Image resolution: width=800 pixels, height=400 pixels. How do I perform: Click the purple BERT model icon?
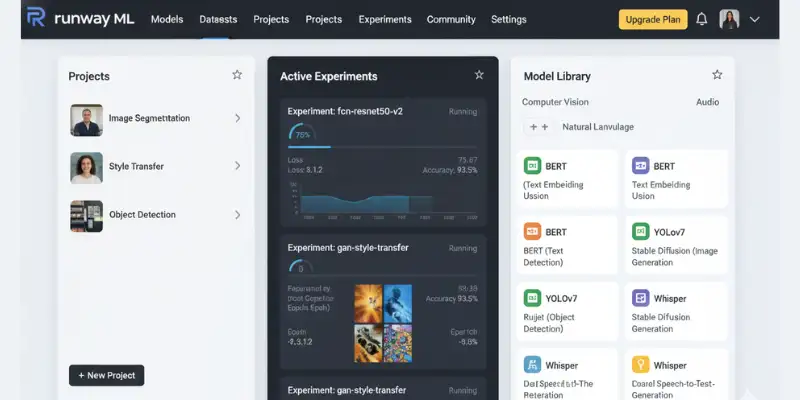click(x=640, y=166)
